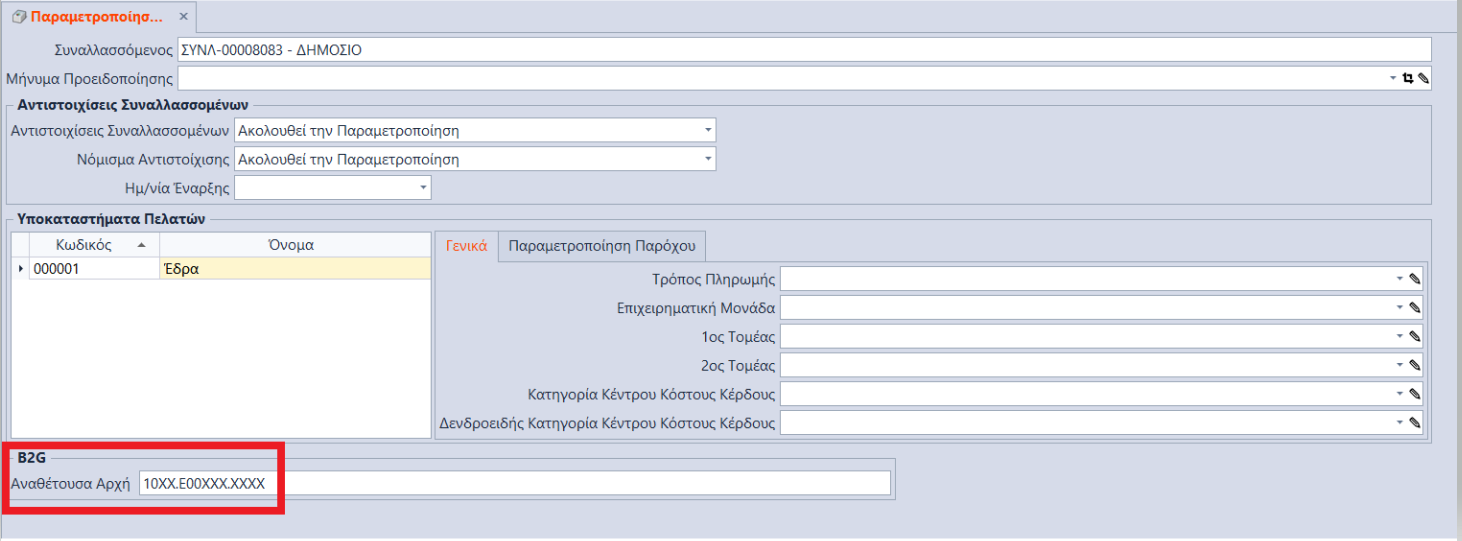1462x541 pixels.
Task: Expand the Μήνυμα Προειδοποίησης dropdown arrow
Action: click(x=1393, y=78)
